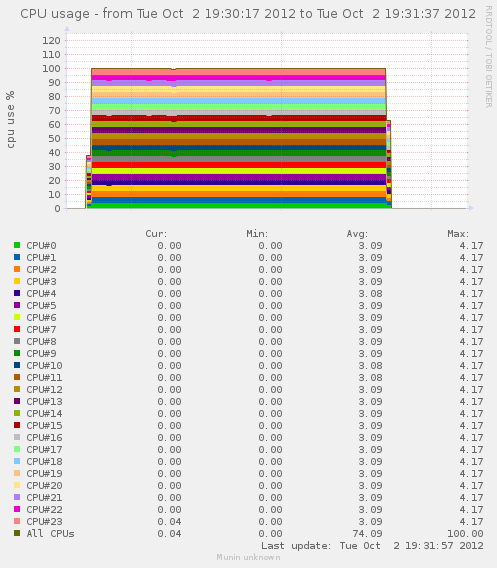This screenshot has height=568, width=497.
Task: Click the Cur: column header
Action: pos(156,234)
